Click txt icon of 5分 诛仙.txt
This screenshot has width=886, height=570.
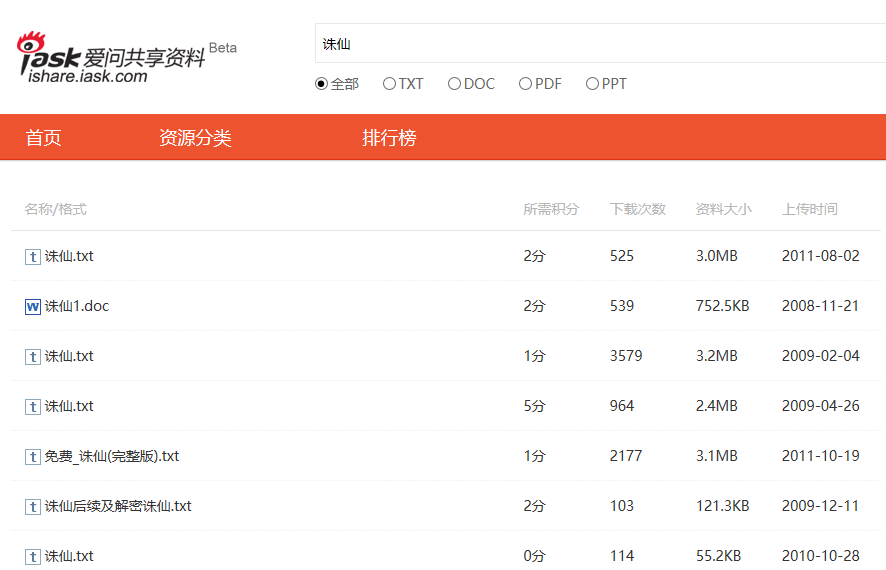pyautogui.click(x=33, y=407)
